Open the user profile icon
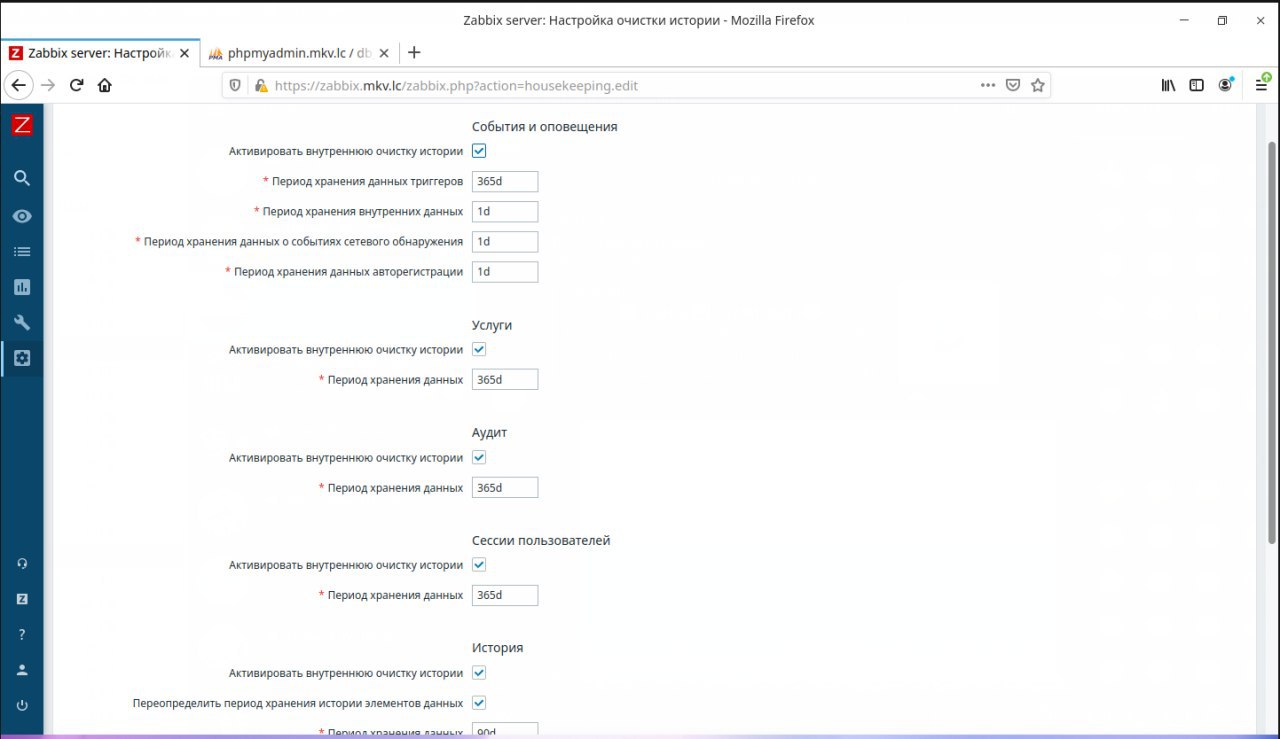 22,670
